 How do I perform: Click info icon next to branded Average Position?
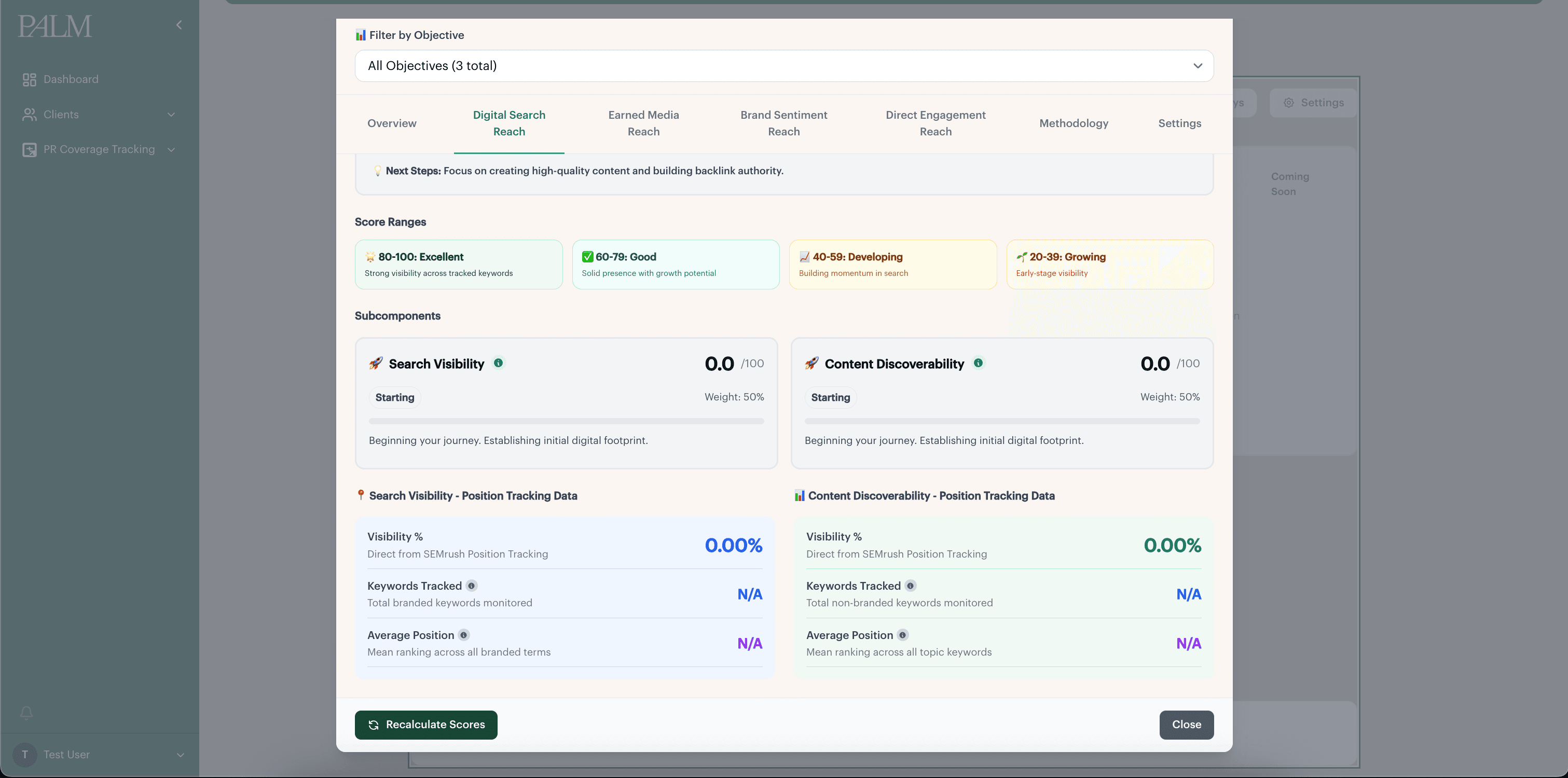[464, 635]
